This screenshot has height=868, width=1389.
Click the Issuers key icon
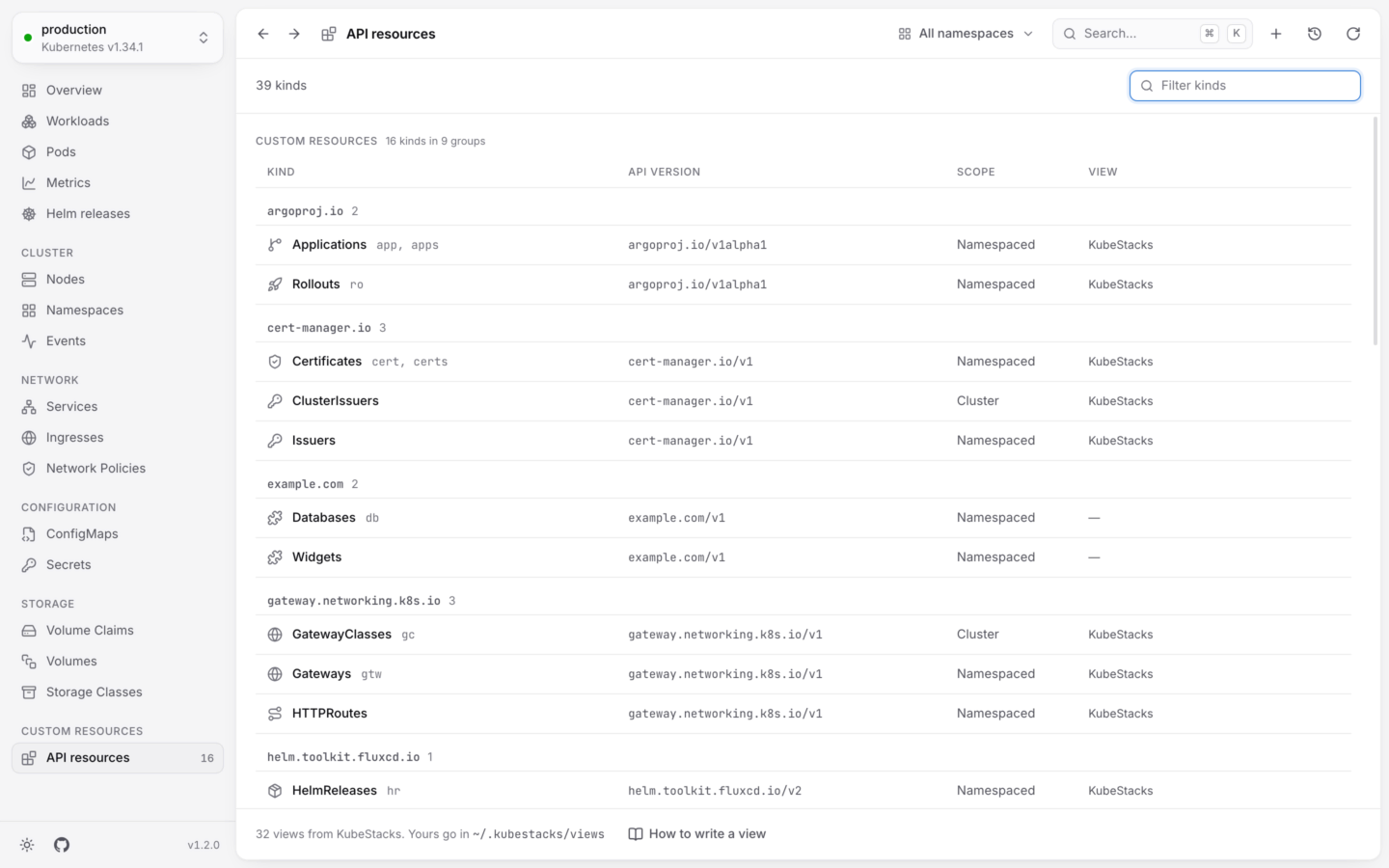point(275,441)
